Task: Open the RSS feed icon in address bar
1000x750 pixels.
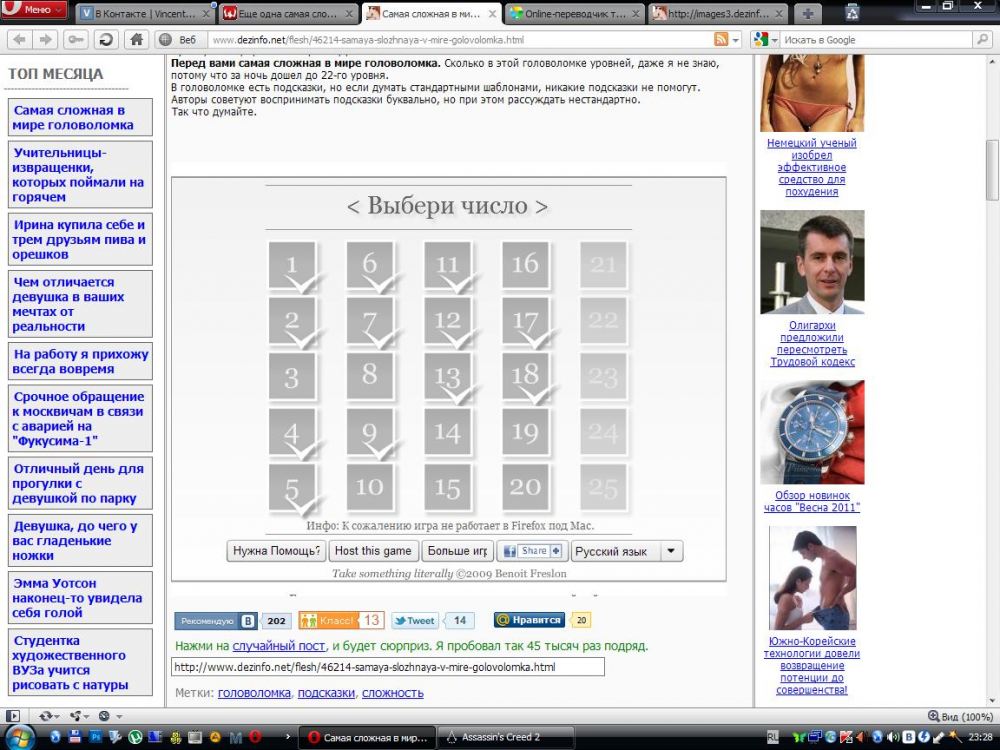Action: click(721, 39)
